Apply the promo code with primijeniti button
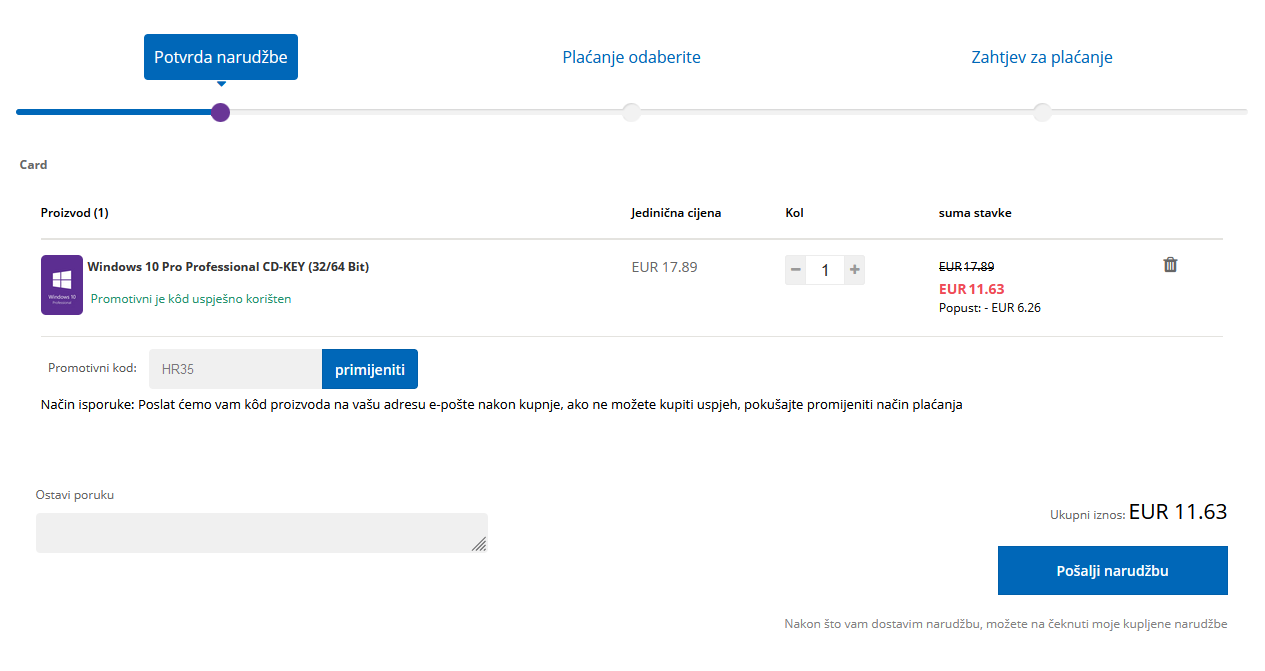The image size is (1265, 671). (x=370, y=369)
